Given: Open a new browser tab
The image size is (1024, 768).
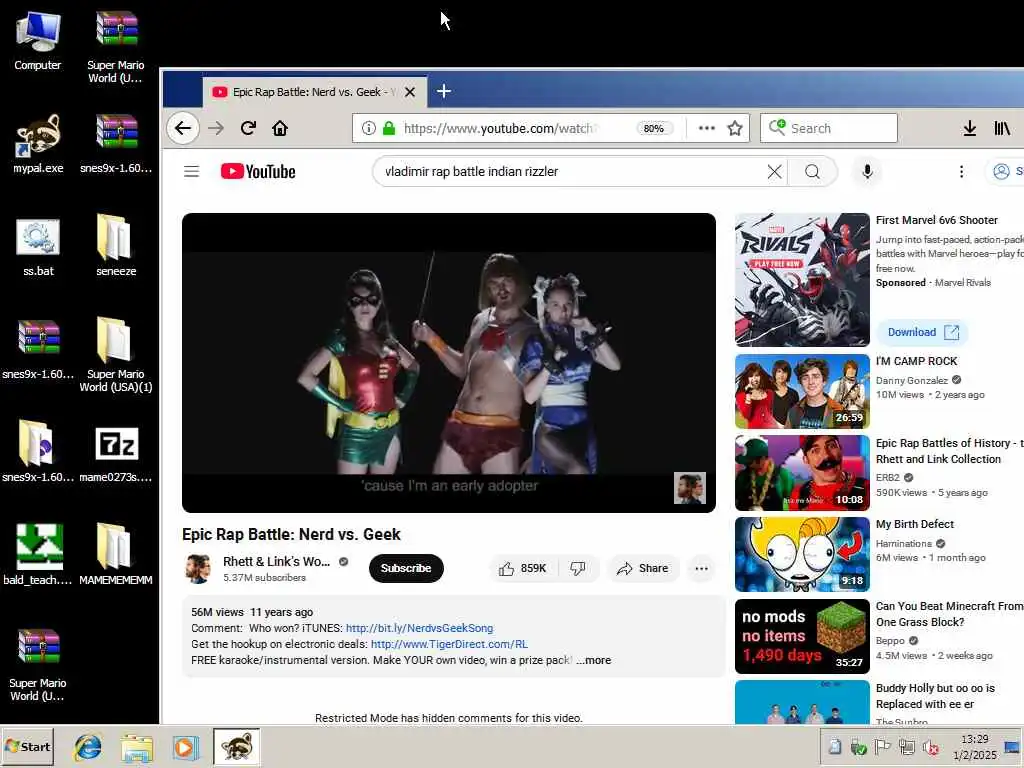Looking at the screenshot, I should (x=444, y=91).
